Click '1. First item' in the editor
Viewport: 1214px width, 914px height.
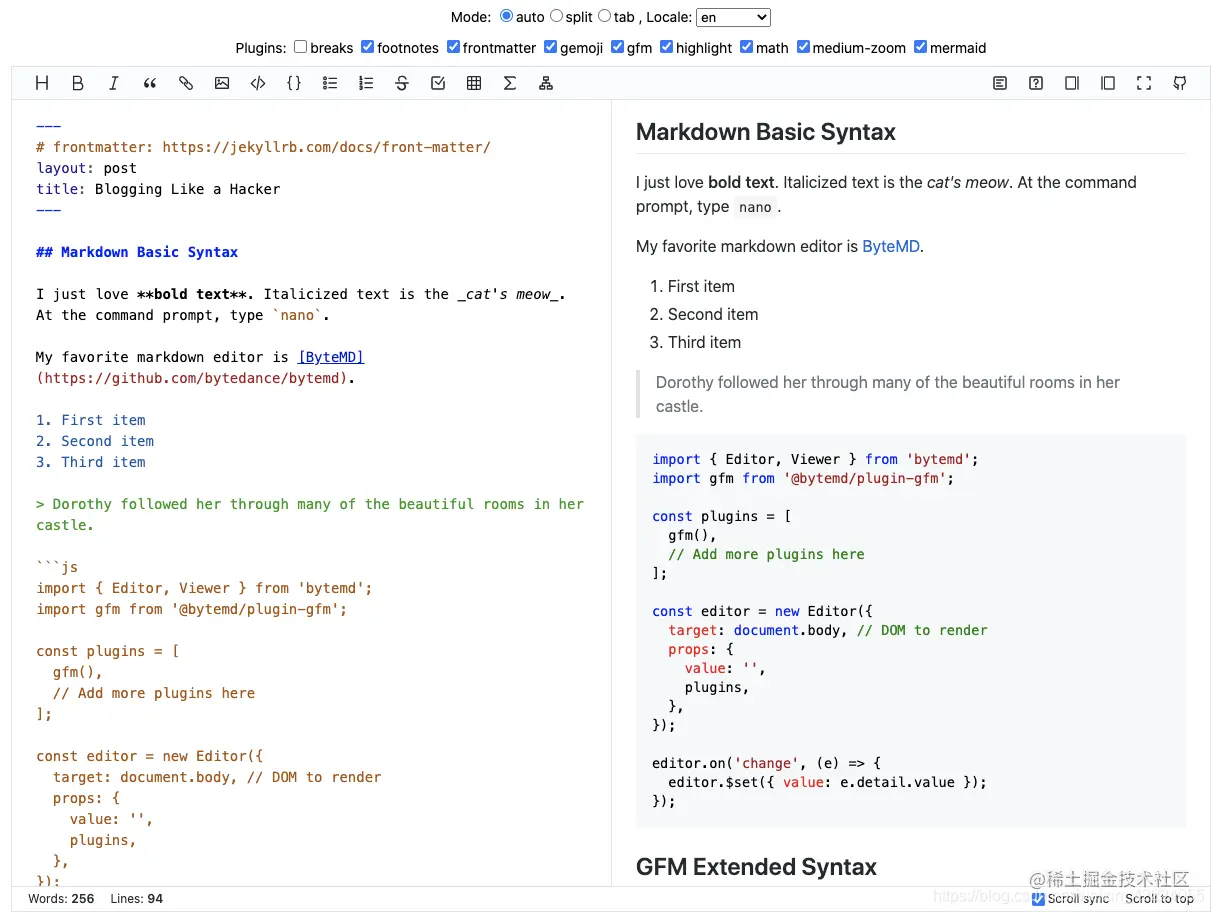[91, 420]
